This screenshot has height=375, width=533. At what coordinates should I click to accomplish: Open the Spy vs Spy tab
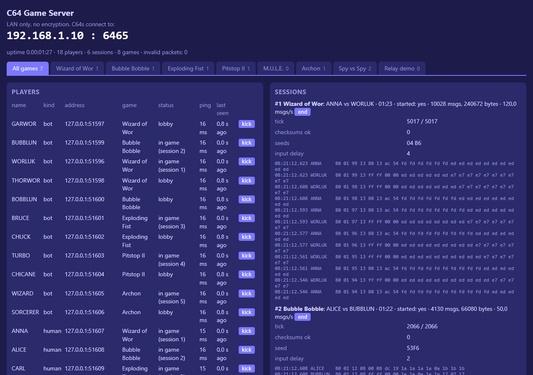click(x=355, y=68)
